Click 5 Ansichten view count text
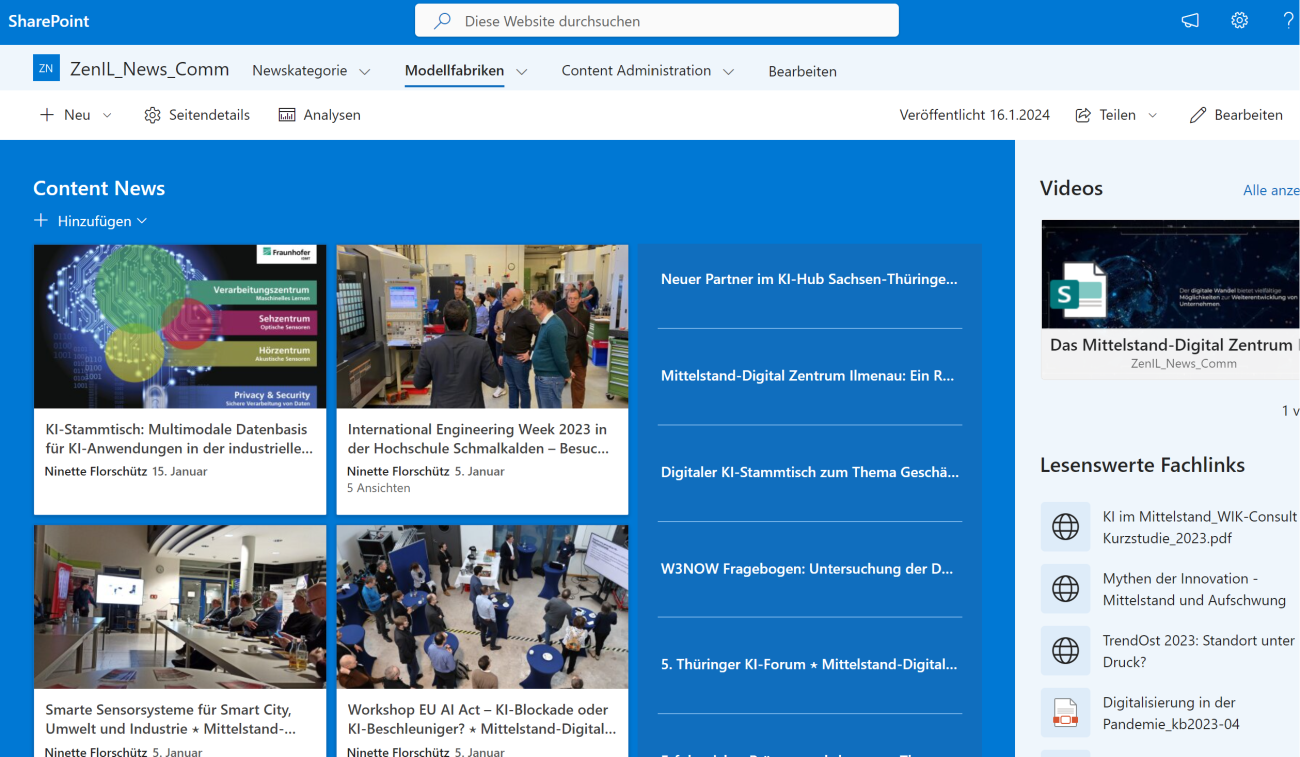The height and width of the screenshot is (757, 1300). pyautogui.click(x=378, y=488)
